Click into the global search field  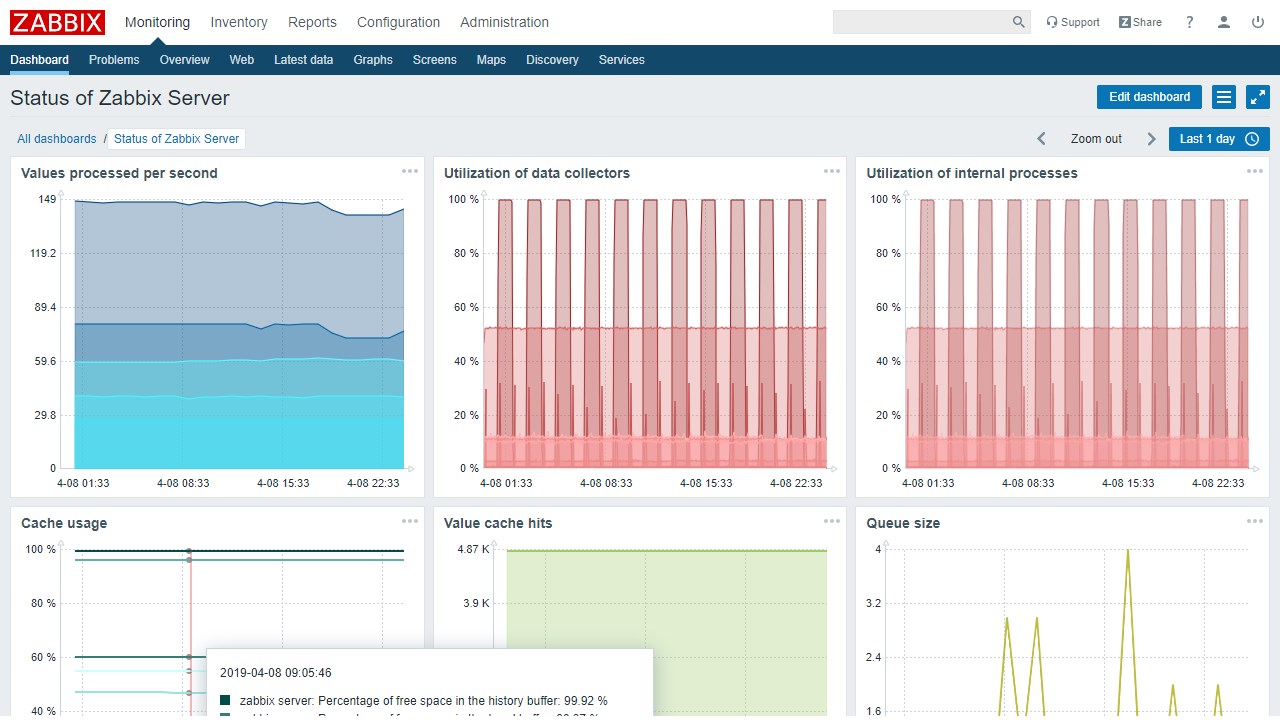920,22
